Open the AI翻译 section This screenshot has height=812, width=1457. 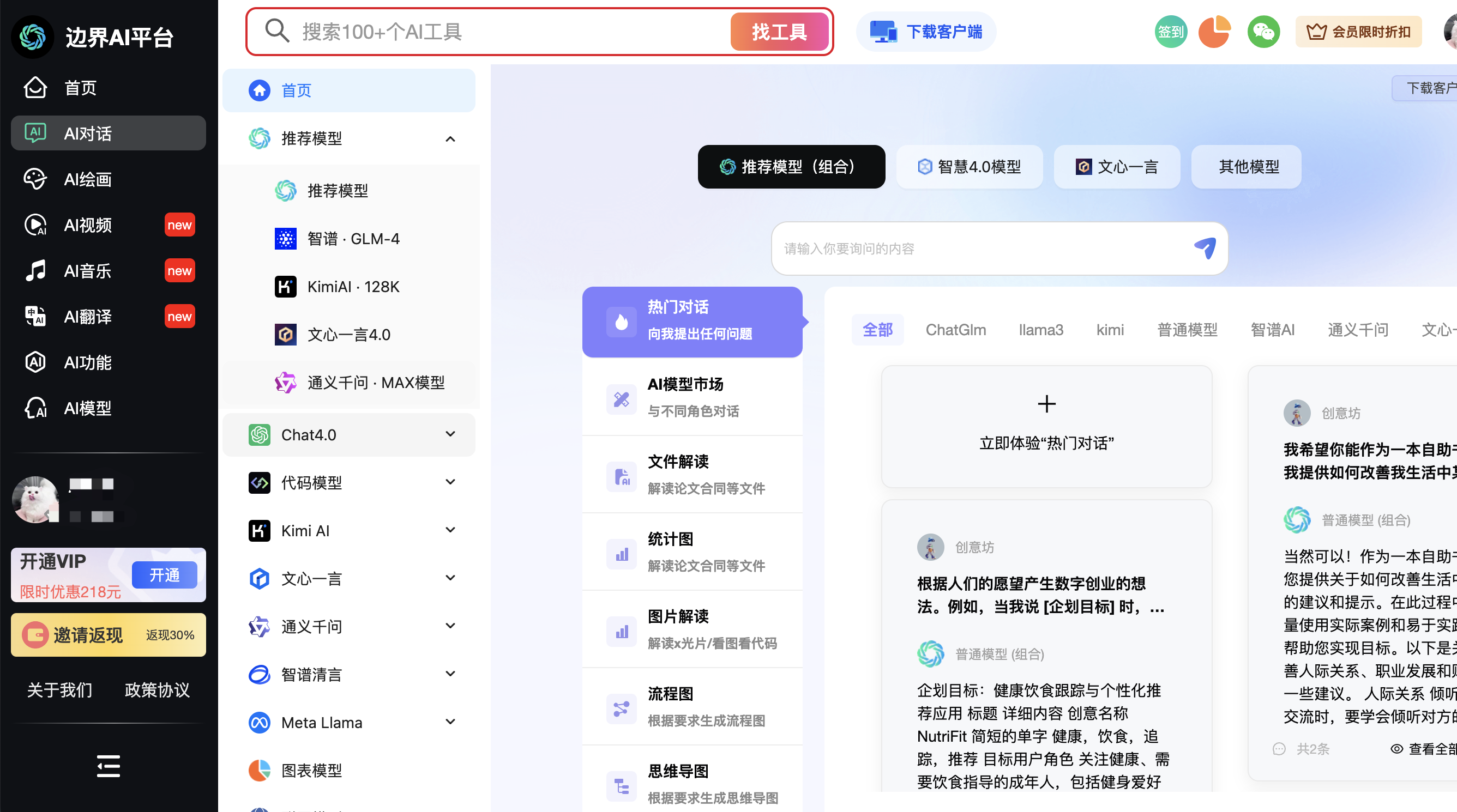(108, 317)
